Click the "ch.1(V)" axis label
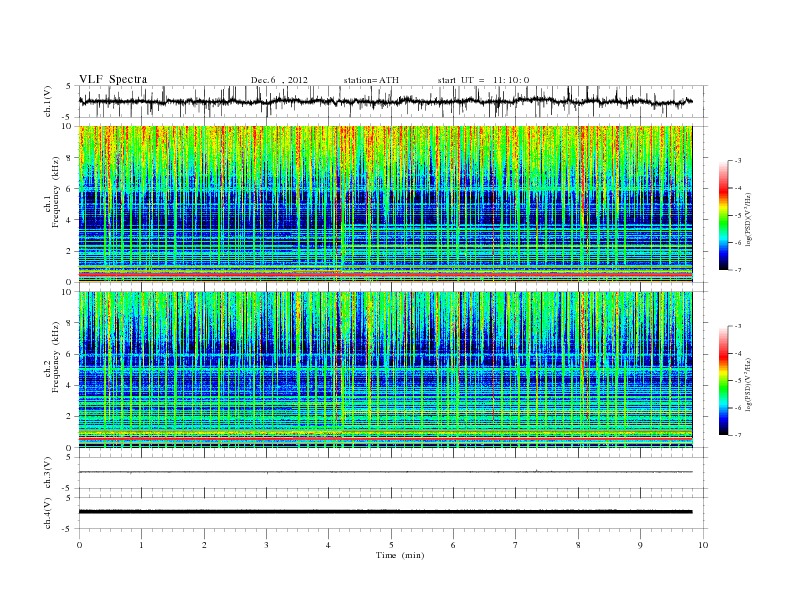 coord(47,101)
